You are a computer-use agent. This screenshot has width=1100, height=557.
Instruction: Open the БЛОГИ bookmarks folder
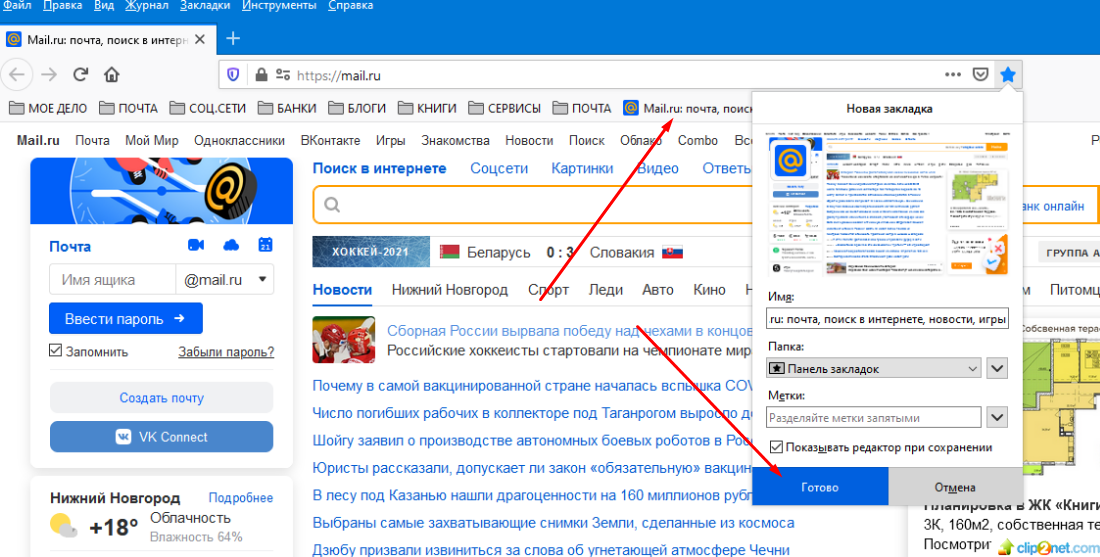tap(357, 108)
